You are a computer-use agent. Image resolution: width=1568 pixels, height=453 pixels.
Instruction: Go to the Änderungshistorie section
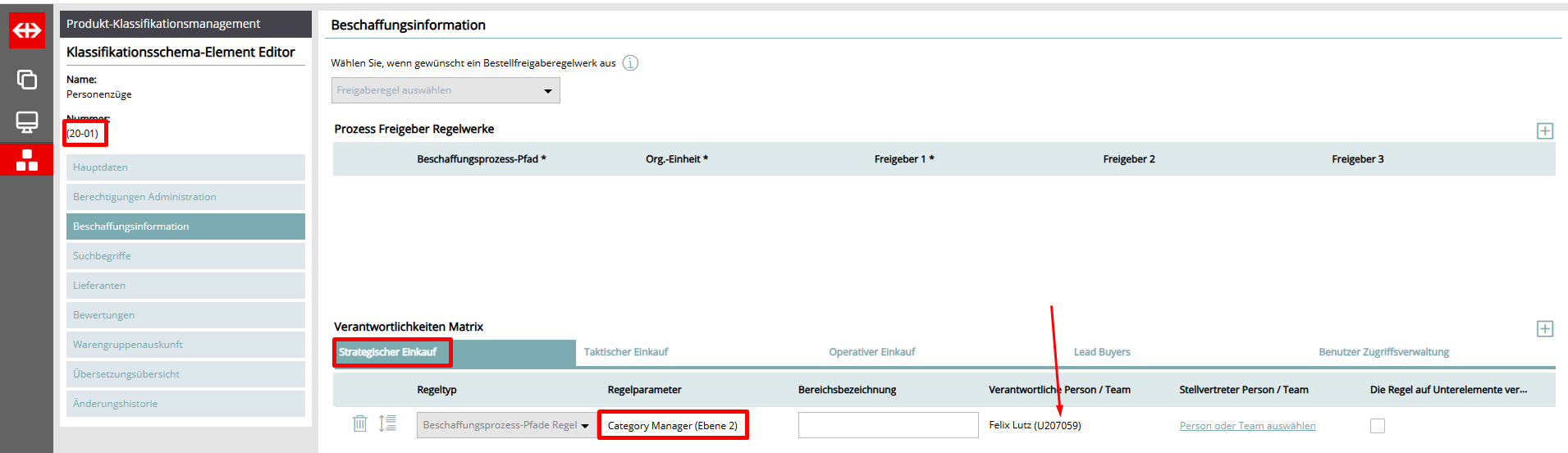point(185,404)
